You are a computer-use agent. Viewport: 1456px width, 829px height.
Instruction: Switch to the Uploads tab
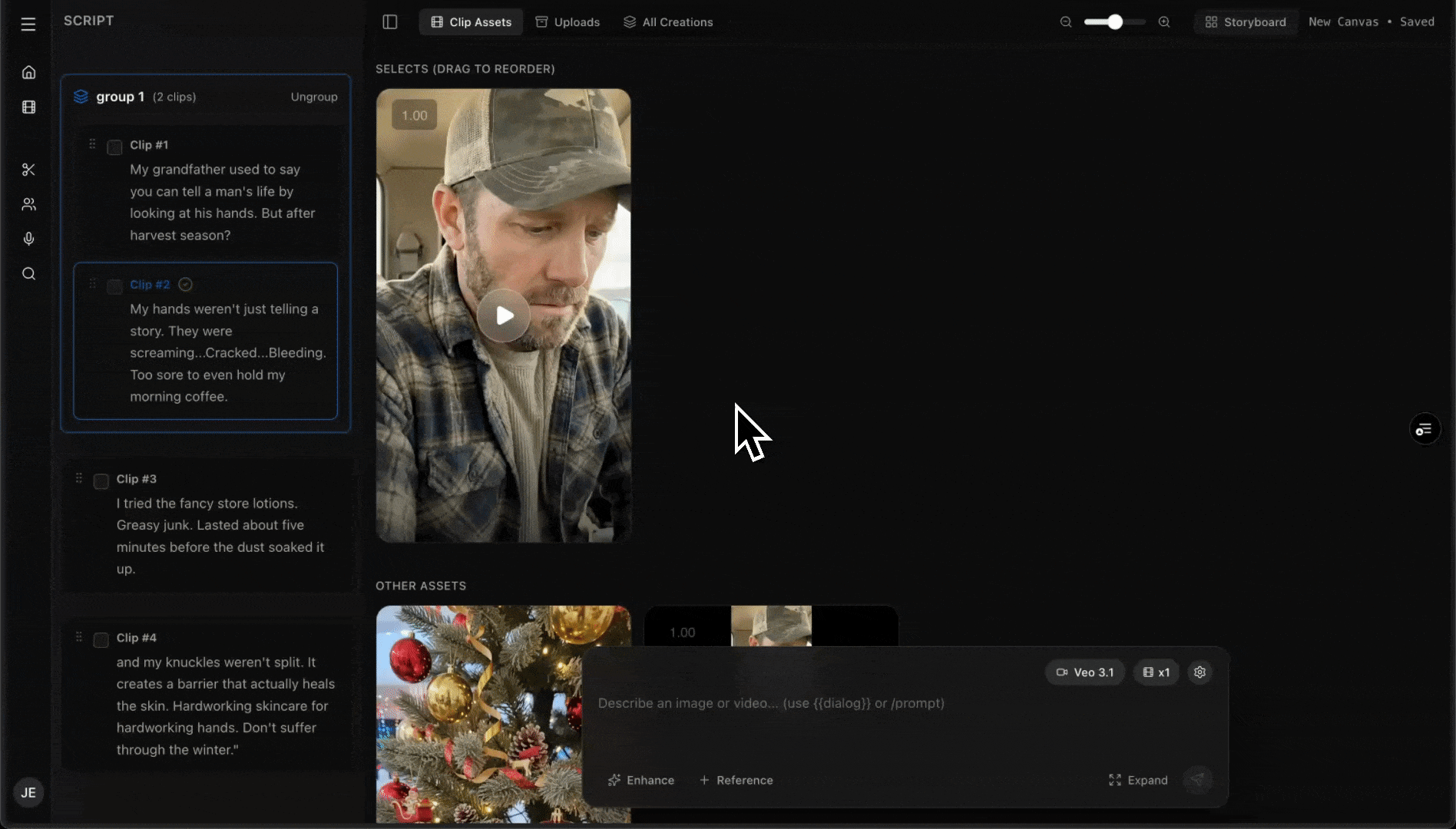(x=568, y=22)
